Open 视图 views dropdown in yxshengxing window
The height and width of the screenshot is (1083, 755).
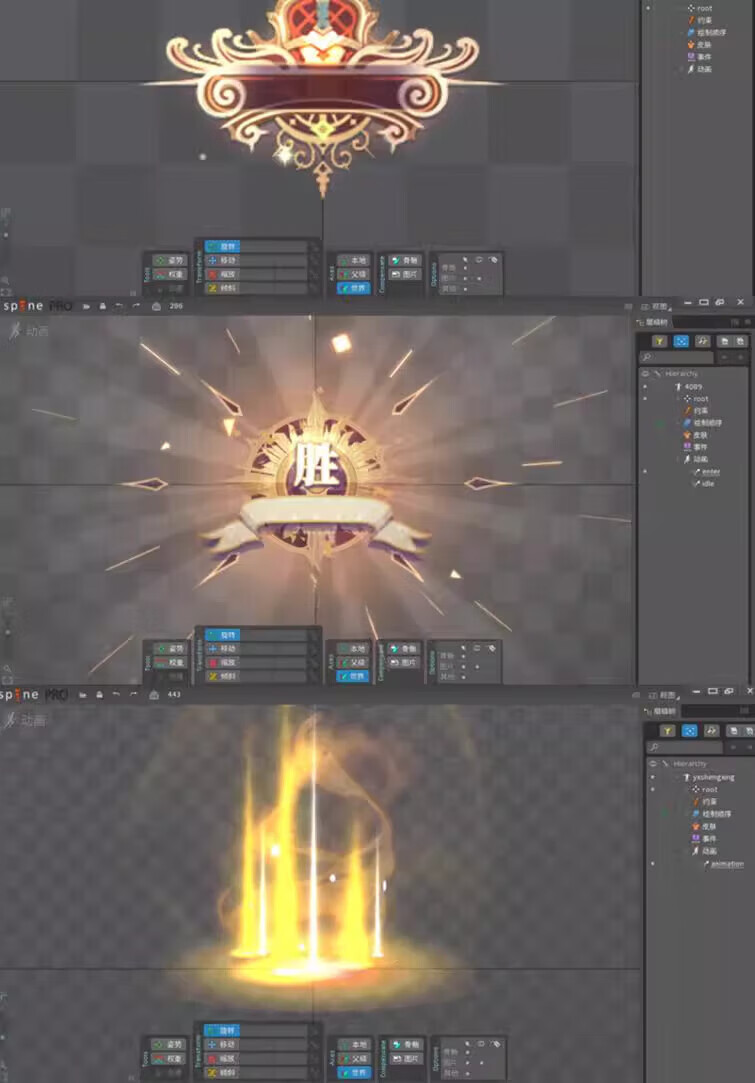click(664, 695)
